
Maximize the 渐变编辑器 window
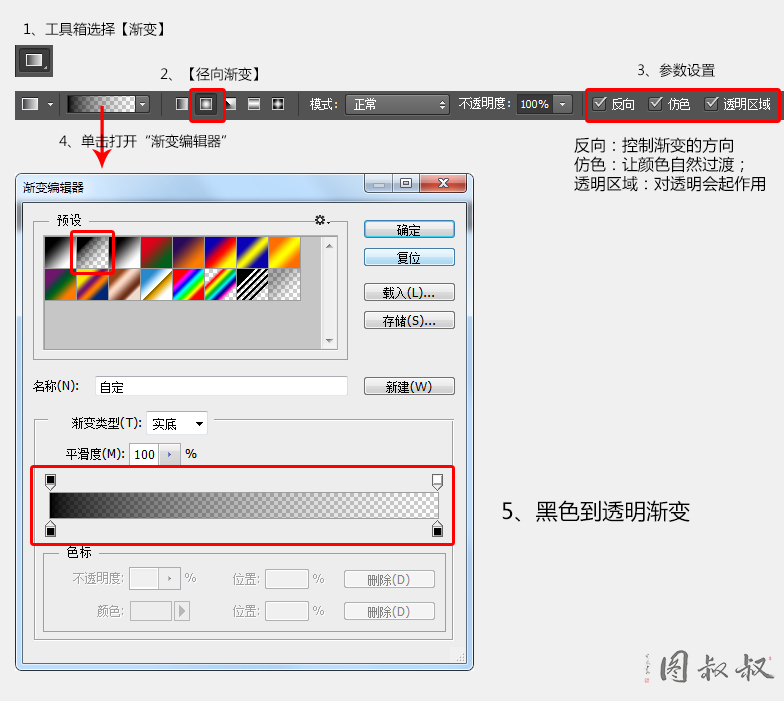(406, 184)
